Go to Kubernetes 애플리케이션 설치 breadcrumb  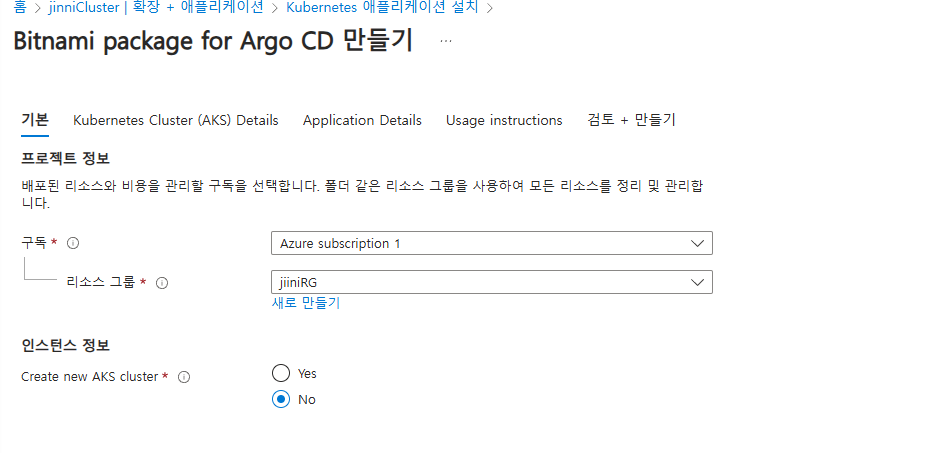[x=382, y=7]
